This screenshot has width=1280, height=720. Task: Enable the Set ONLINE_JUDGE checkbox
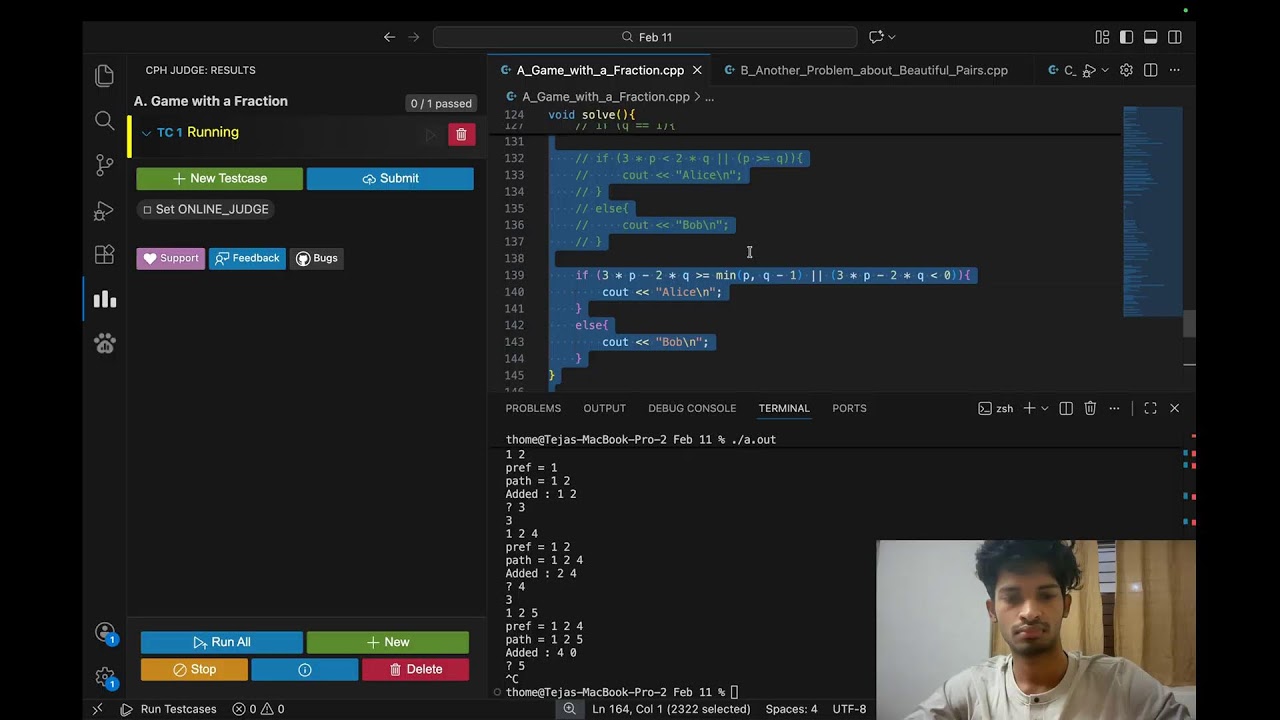coord(147,209)
